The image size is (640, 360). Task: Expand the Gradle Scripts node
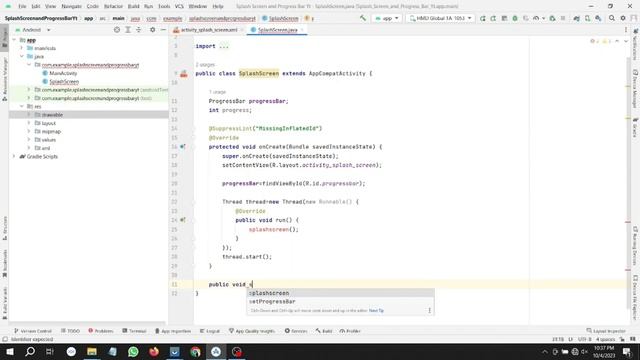[x=14, y=156]
